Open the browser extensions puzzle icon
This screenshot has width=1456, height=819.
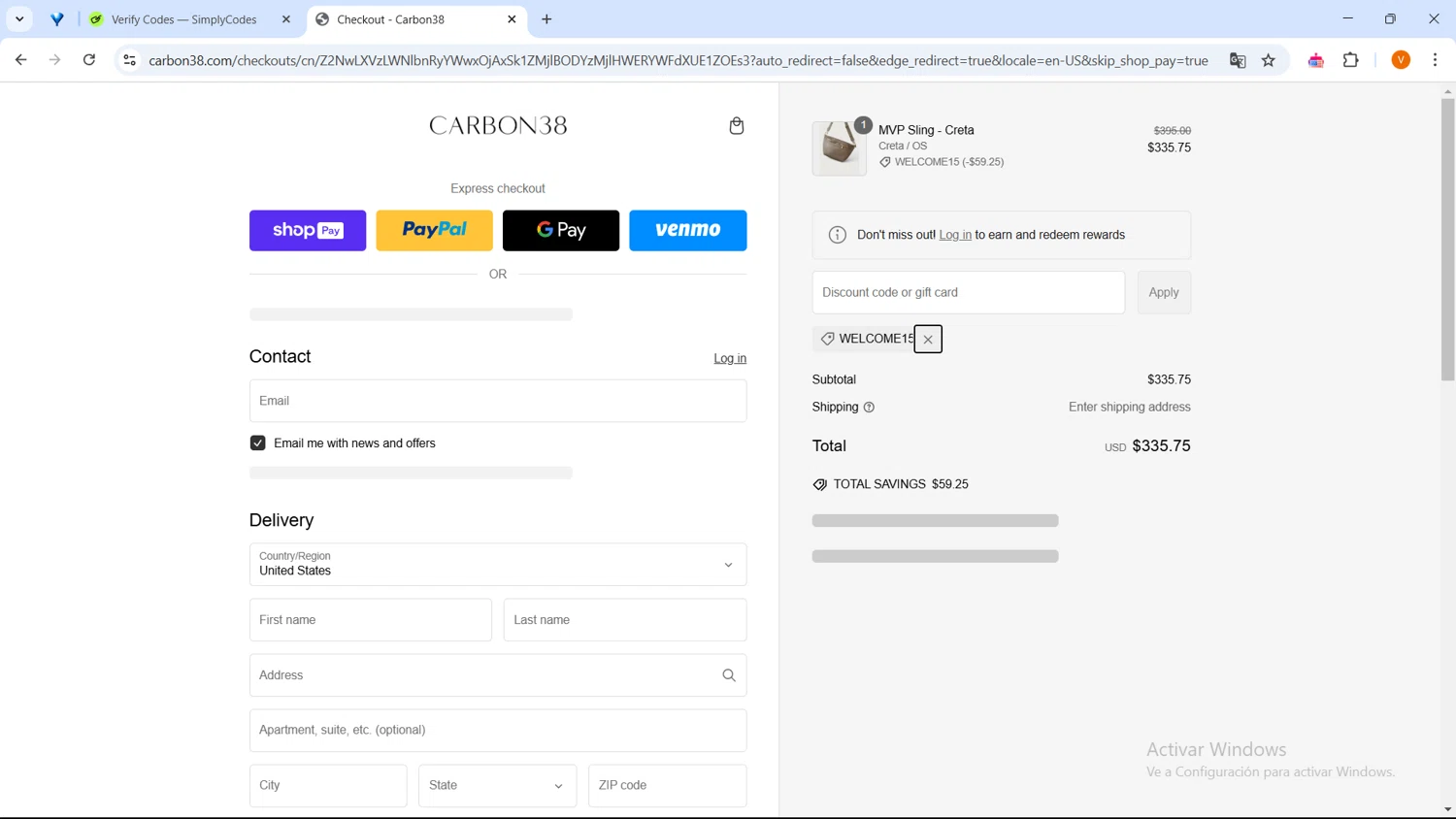tap(1351, 60)
